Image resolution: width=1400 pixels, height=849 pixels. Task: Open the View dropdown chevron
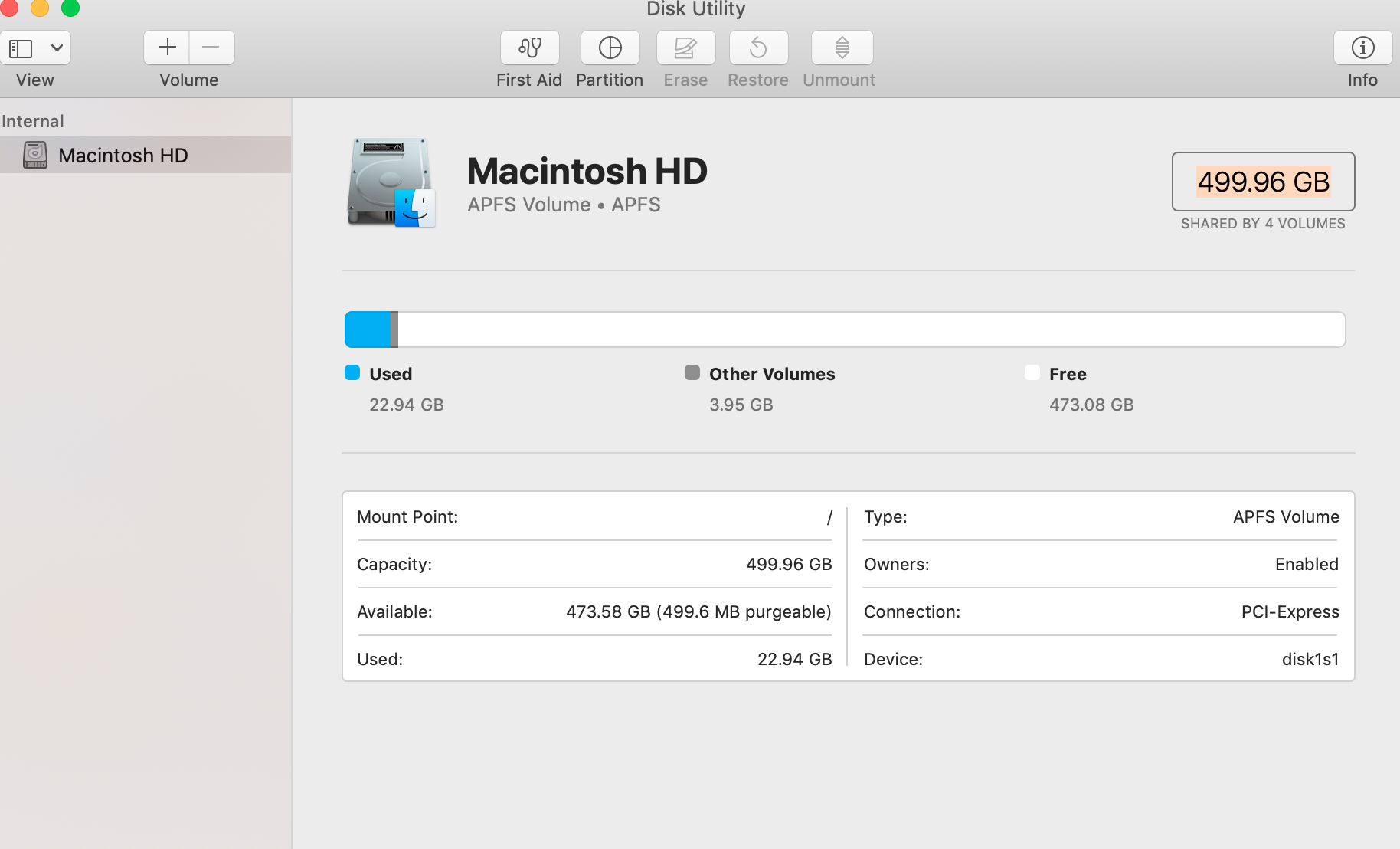click(x=57, y=48)
